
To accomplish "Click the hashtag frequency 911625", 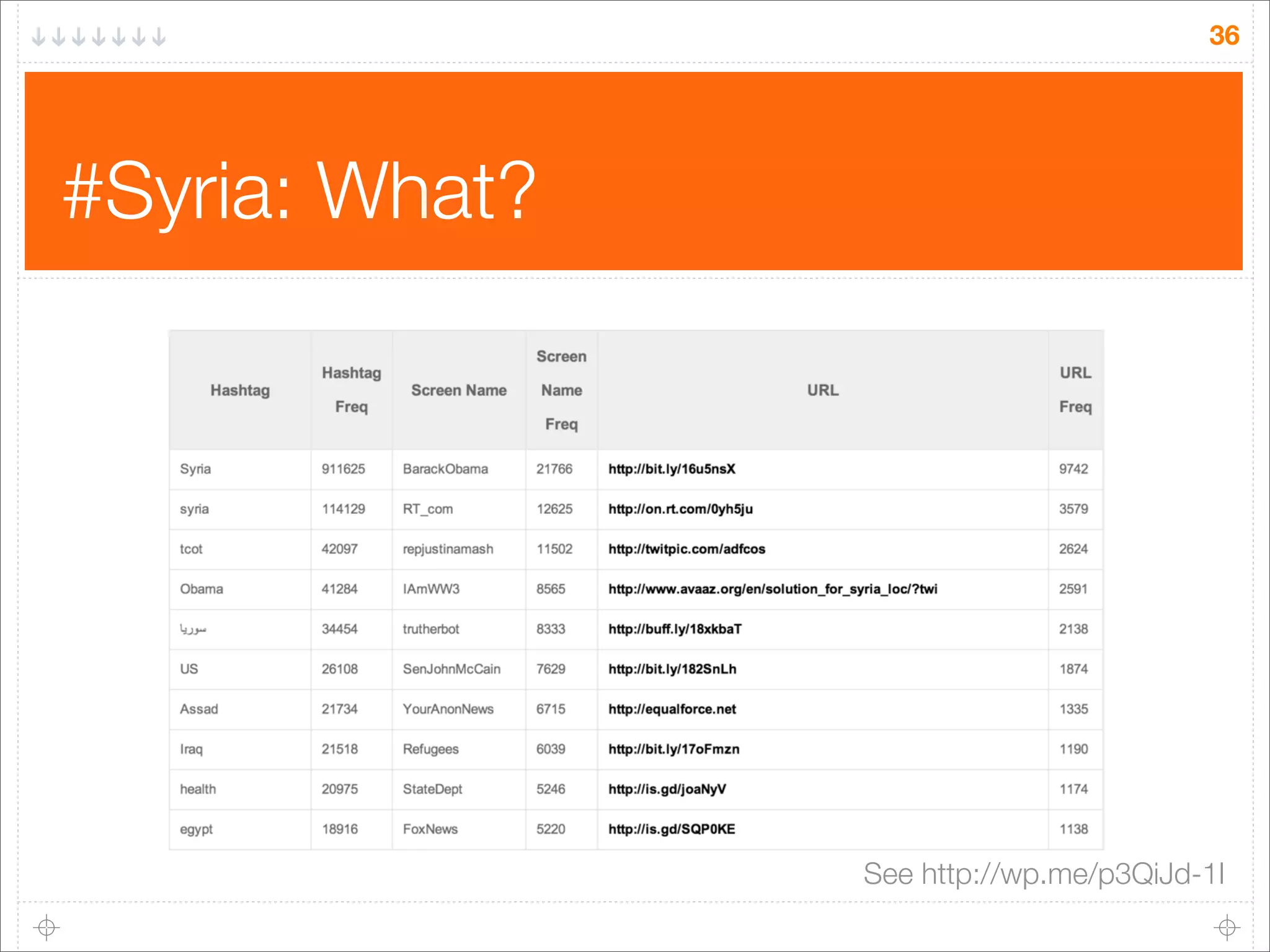I will click(343, 469).
